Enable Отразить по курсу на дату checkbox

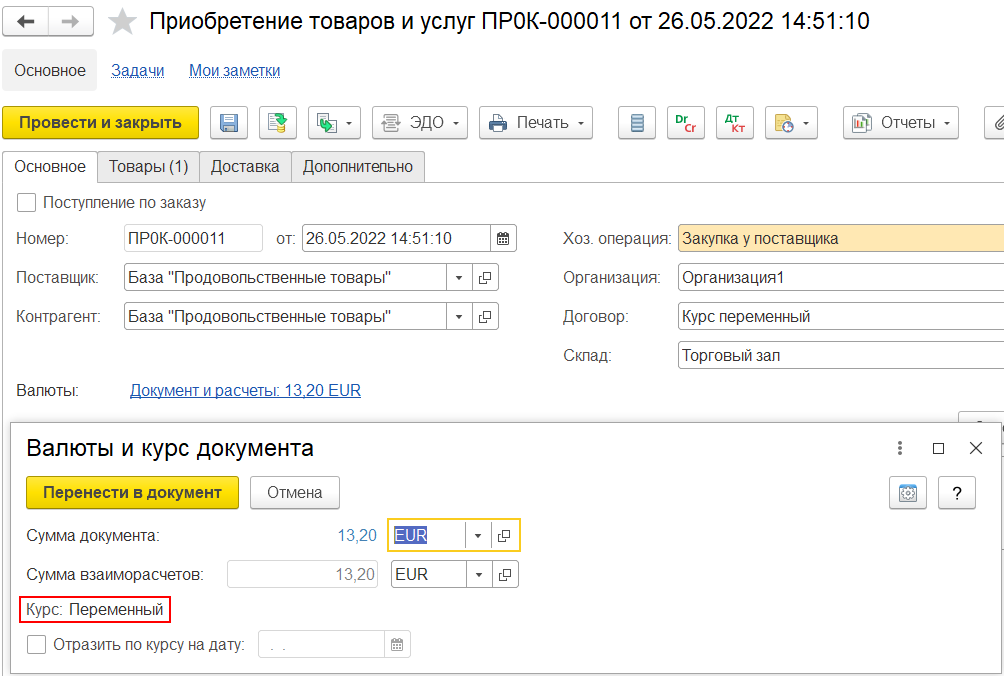click(36, 645)
